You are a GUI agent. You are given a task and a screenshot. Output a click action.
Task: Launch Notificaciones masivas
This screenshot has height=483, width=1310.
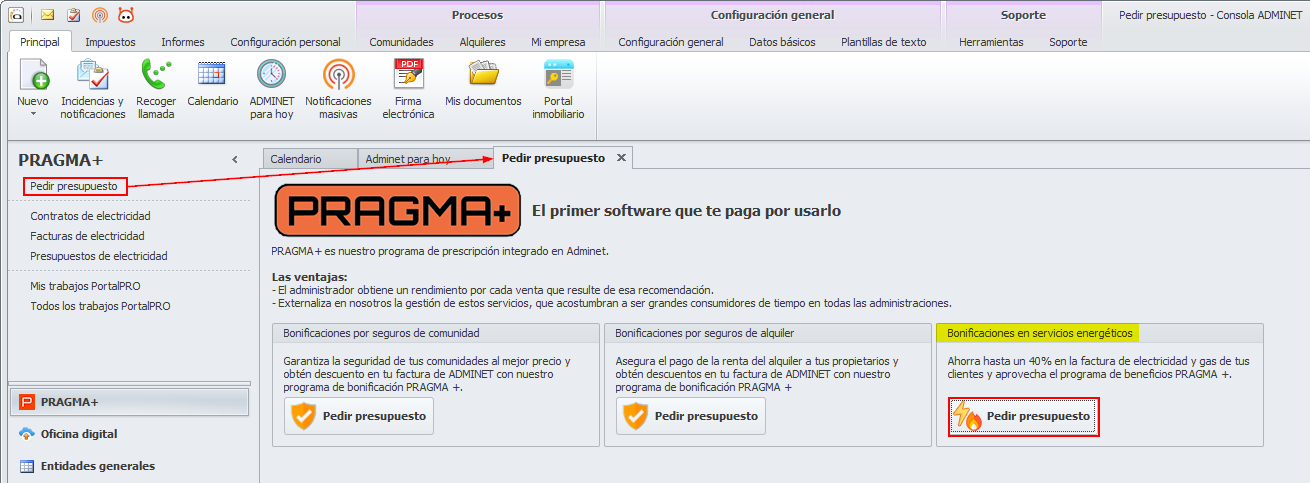pos(338,89)
